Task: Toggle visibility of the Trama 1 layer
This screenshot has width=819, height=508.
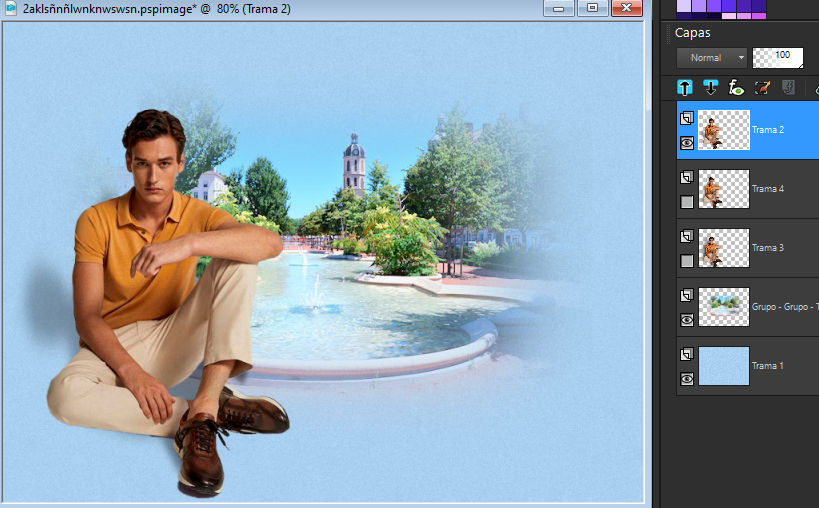Action: coord(687,379)
